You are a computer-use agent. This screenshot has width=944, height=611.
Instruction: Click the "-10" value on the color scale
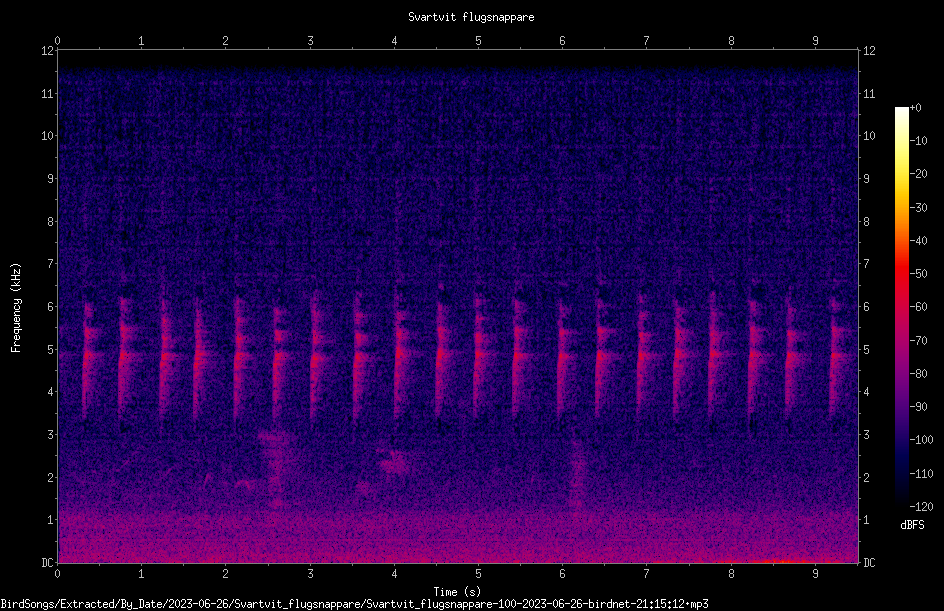click(918, 141)
